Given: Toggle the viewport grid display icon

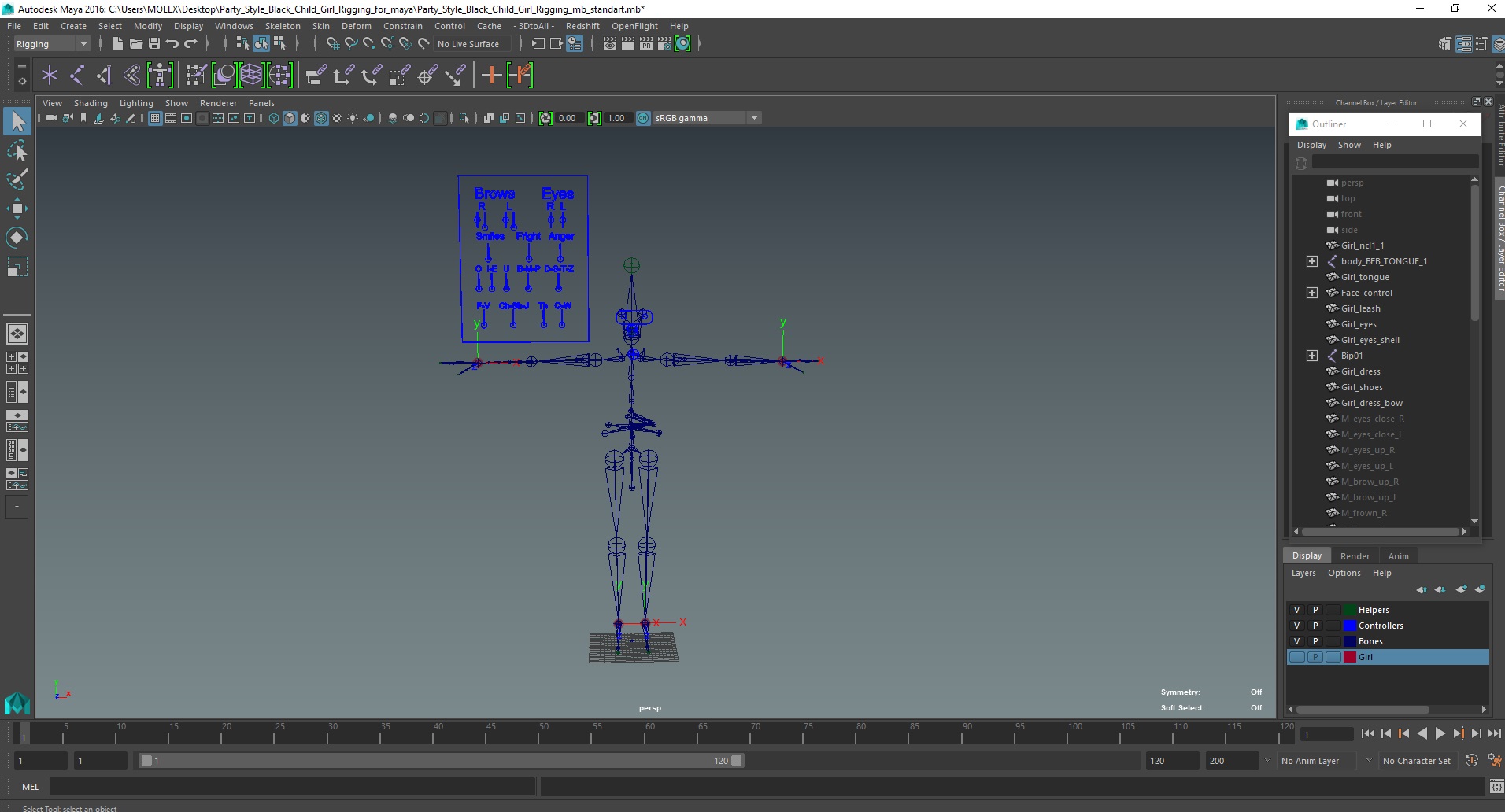Looking at the screenshot, I should [155, 118].
